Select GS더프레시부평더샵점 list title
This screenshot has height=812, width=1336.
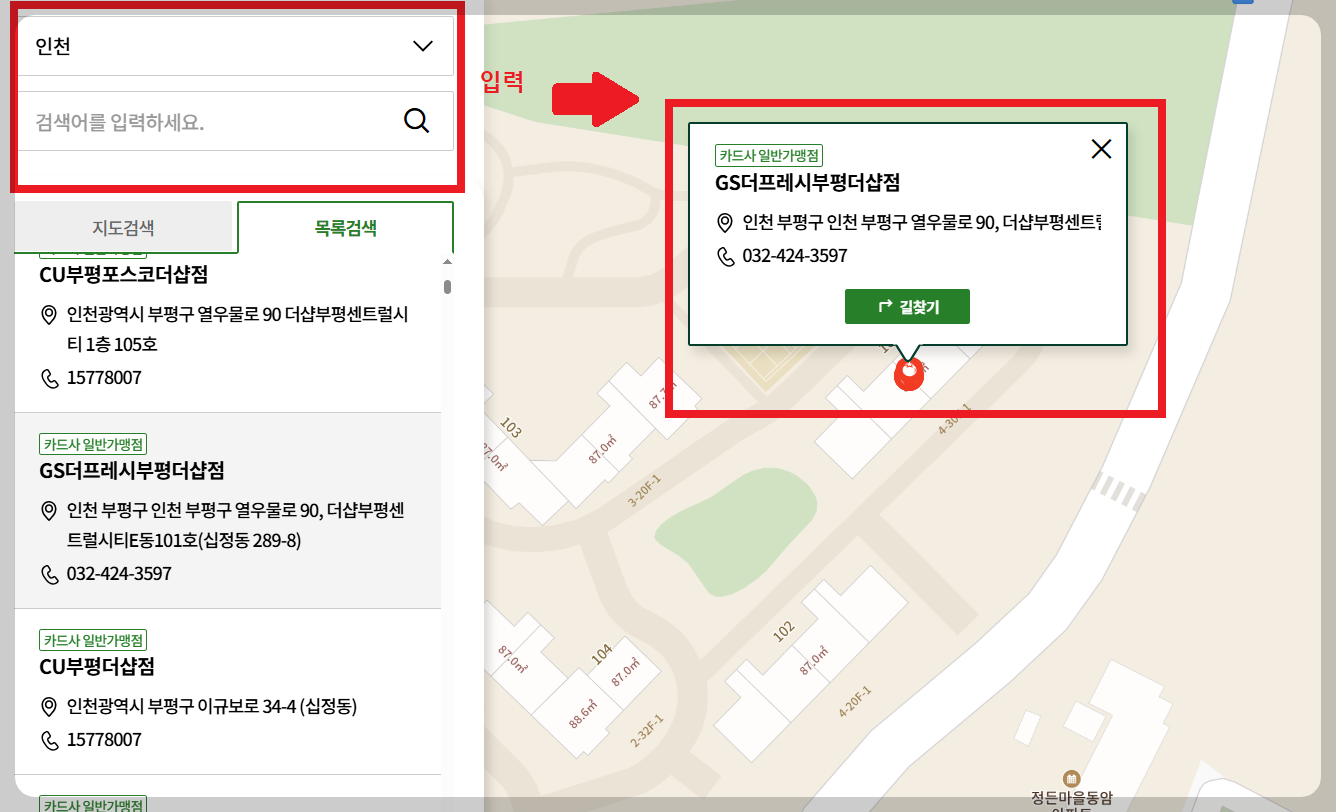pos(132,470)
